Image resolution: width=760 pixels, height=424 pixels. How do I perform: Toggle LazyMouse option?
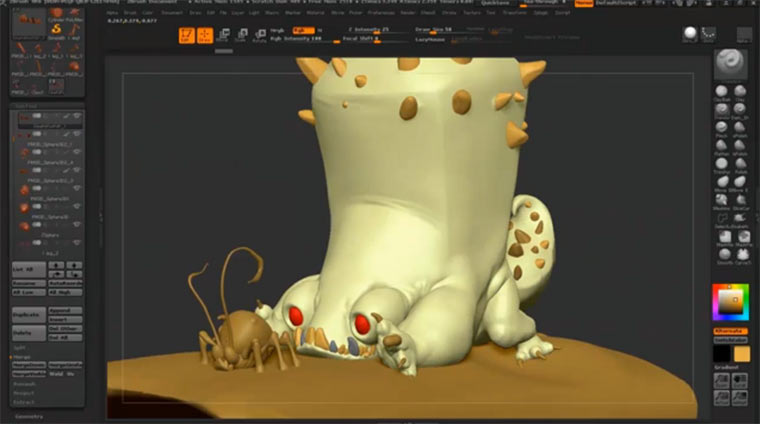[430, 39]
